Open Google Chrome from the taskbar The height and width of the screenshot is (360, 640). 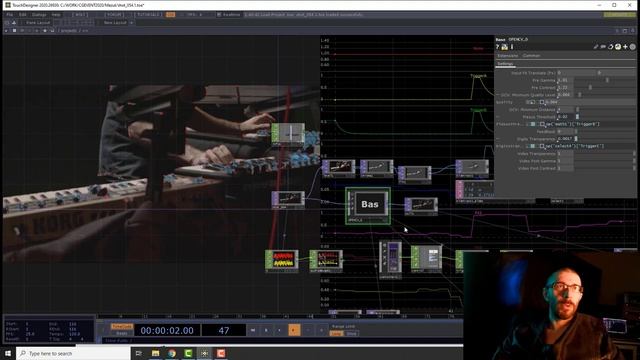[x=172, y=353]
